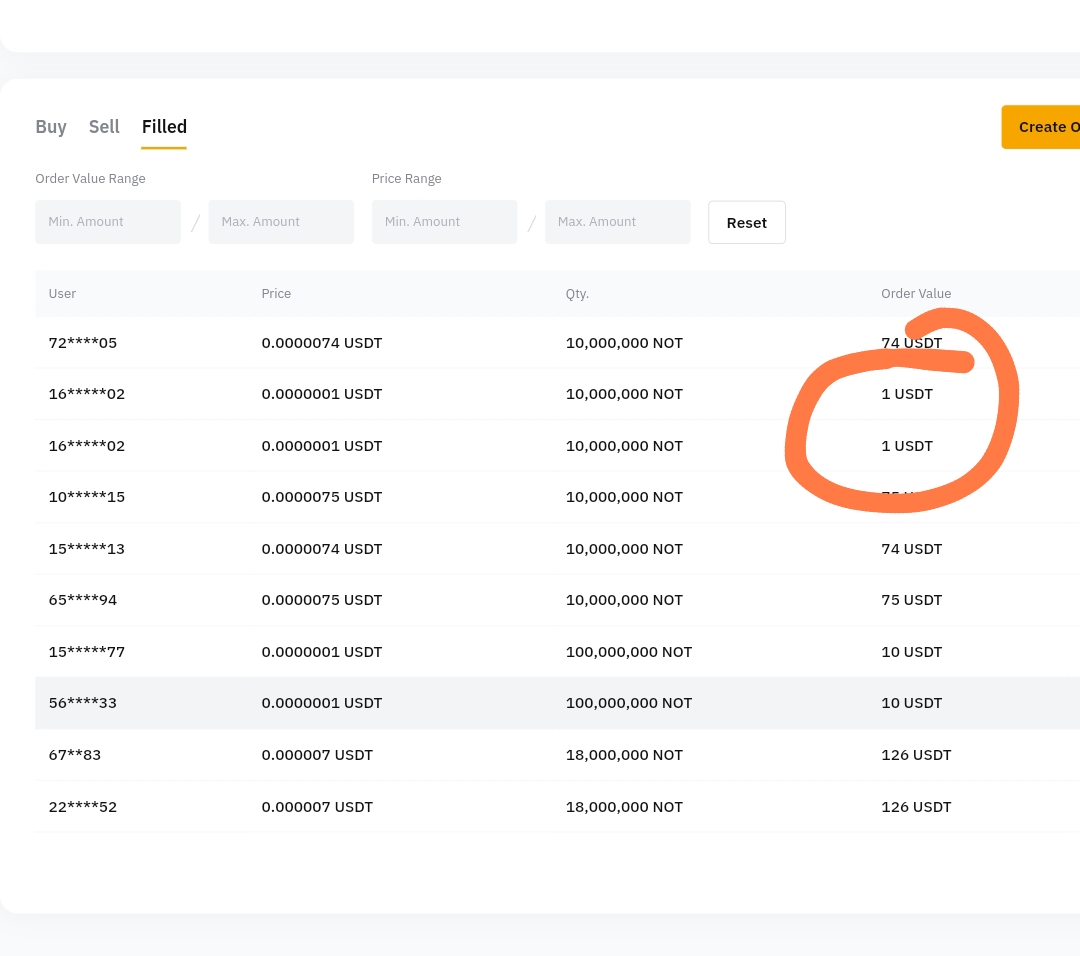The width and height of the screenshot is (1080, 956).
Task: Click price 0.000007 USDT of user 67**83
Action: 317,755
